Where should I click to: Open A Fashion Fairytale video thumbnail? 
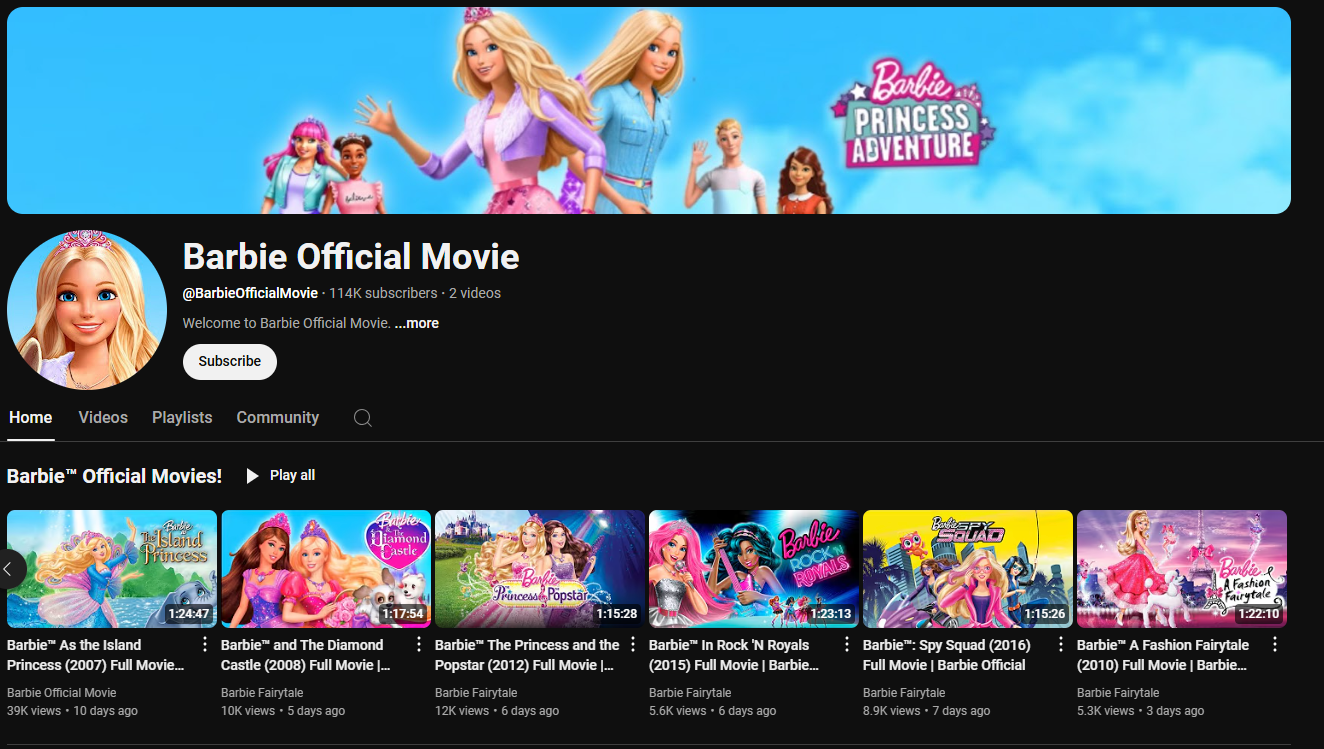pos(1182,569)
